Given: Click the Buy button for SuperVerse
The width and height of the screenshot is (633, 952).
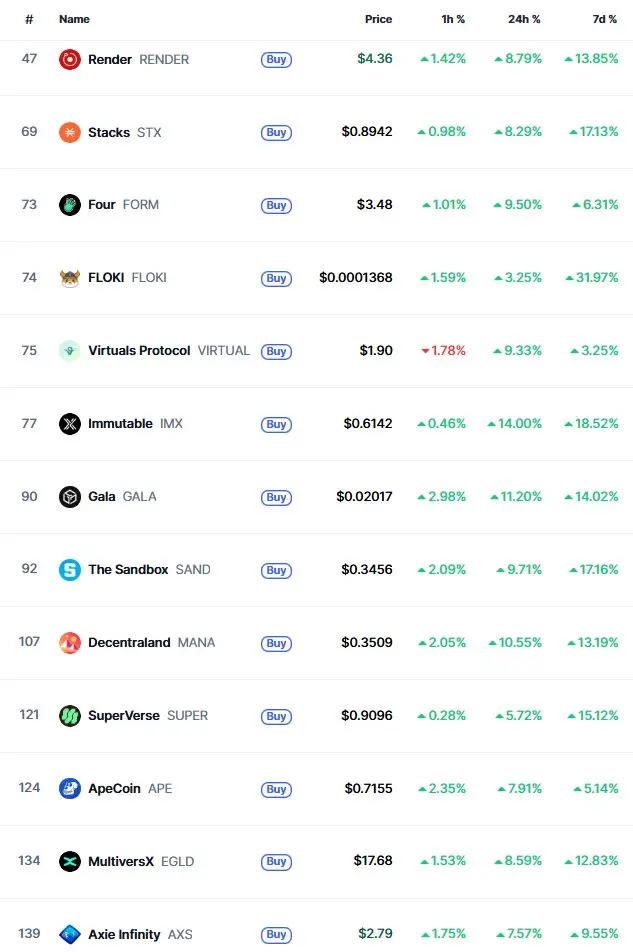Looking at the screenshot, I should click(276, 716).
